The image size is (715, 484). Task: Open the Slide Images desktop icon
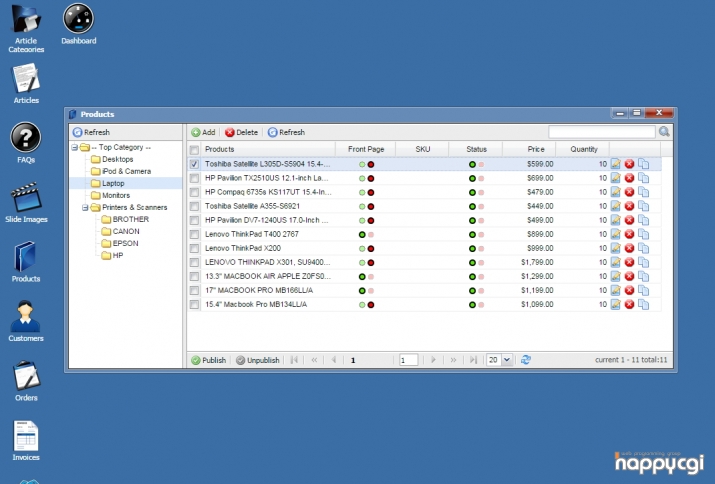point(26,203)
